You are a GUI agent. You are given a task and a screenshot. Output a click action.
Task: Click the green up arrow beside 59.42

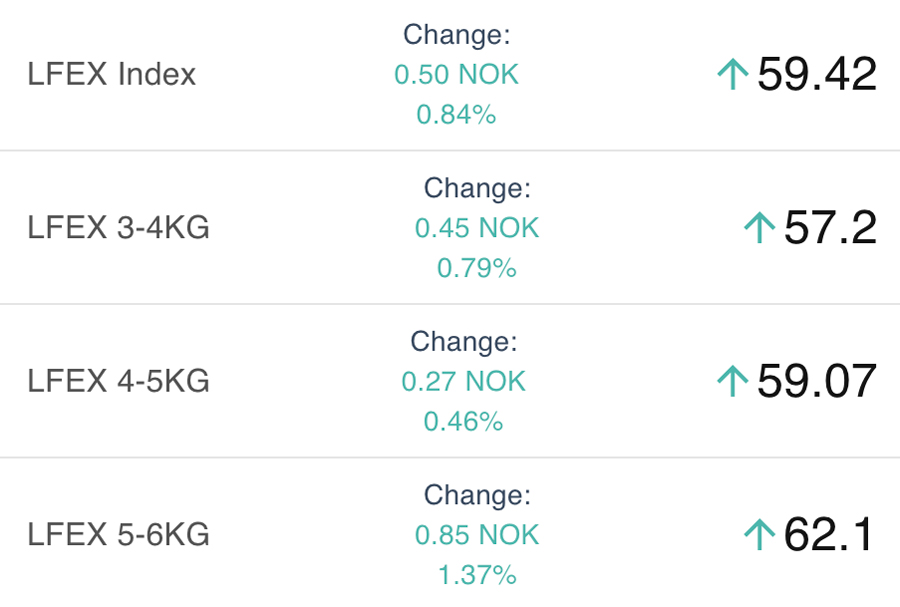pos(733,74)
